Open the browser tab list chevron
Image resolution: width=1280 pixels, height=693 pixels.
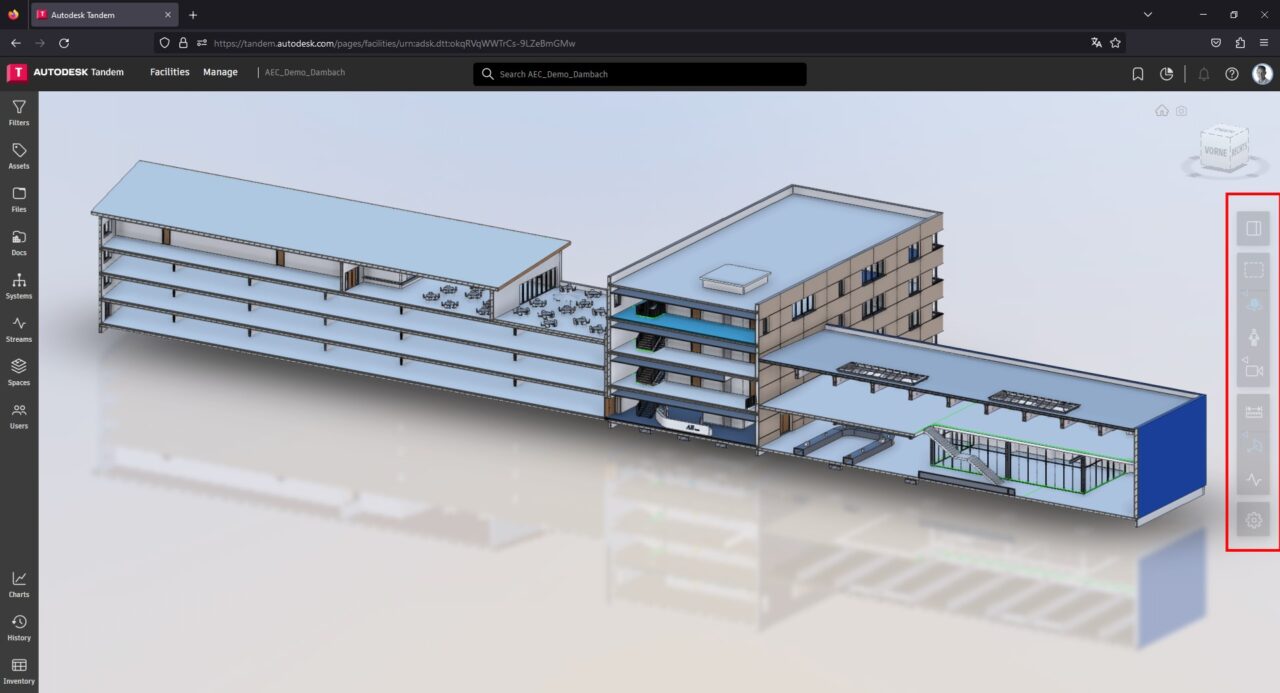point(1148,14)
